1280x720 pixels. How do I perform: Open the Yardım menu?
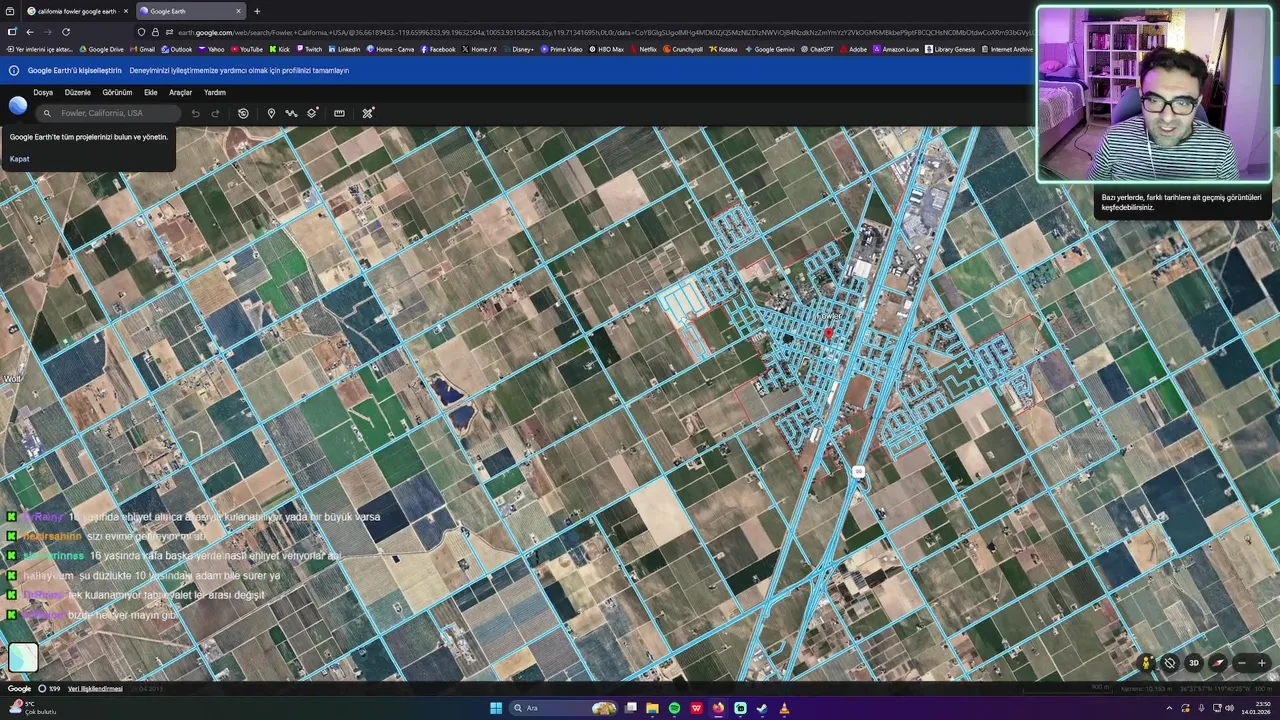215,92
